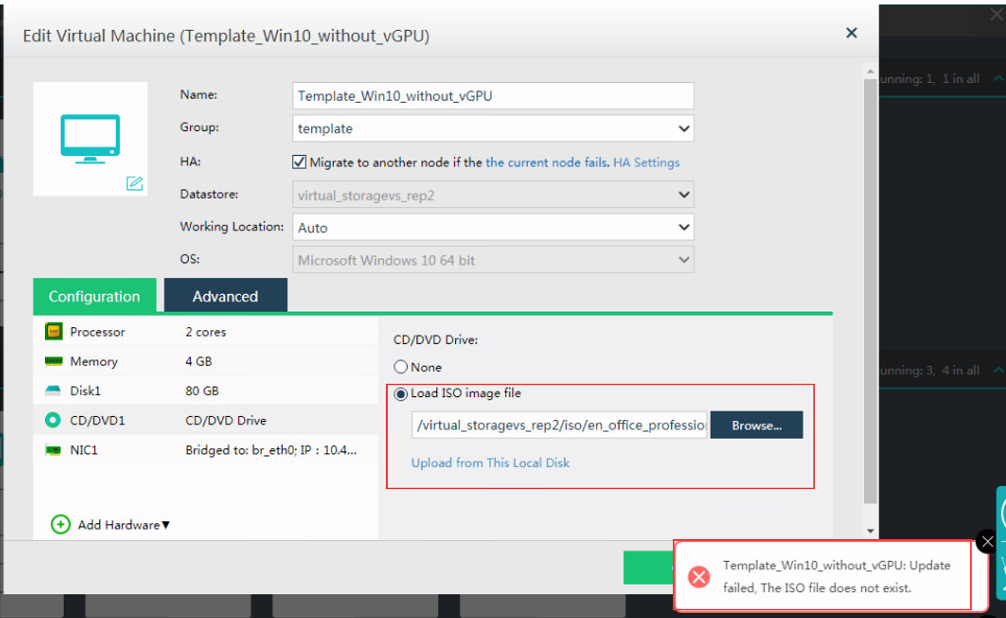
Task: Select the NIC1 network card icon
Action: coord(53,450)
